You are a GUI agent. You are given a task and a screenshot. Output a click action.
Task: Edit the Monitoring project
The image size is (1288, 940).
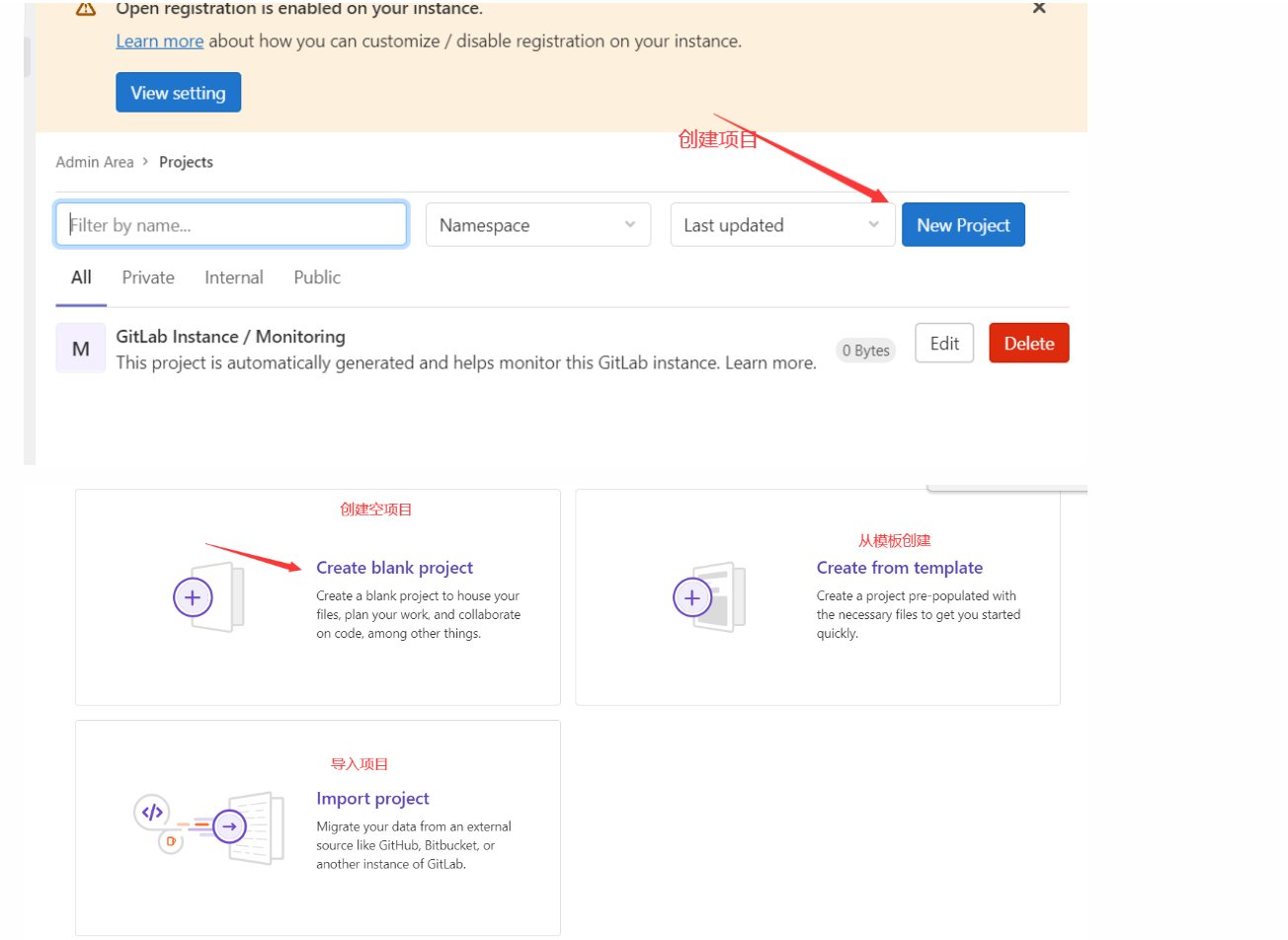pos(944,343)
